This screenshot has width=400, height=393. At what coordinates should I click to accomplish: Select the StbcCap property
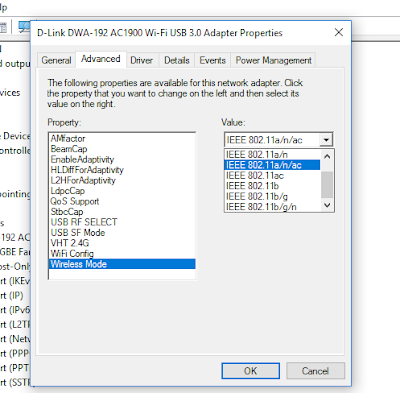tap(122, 212)
